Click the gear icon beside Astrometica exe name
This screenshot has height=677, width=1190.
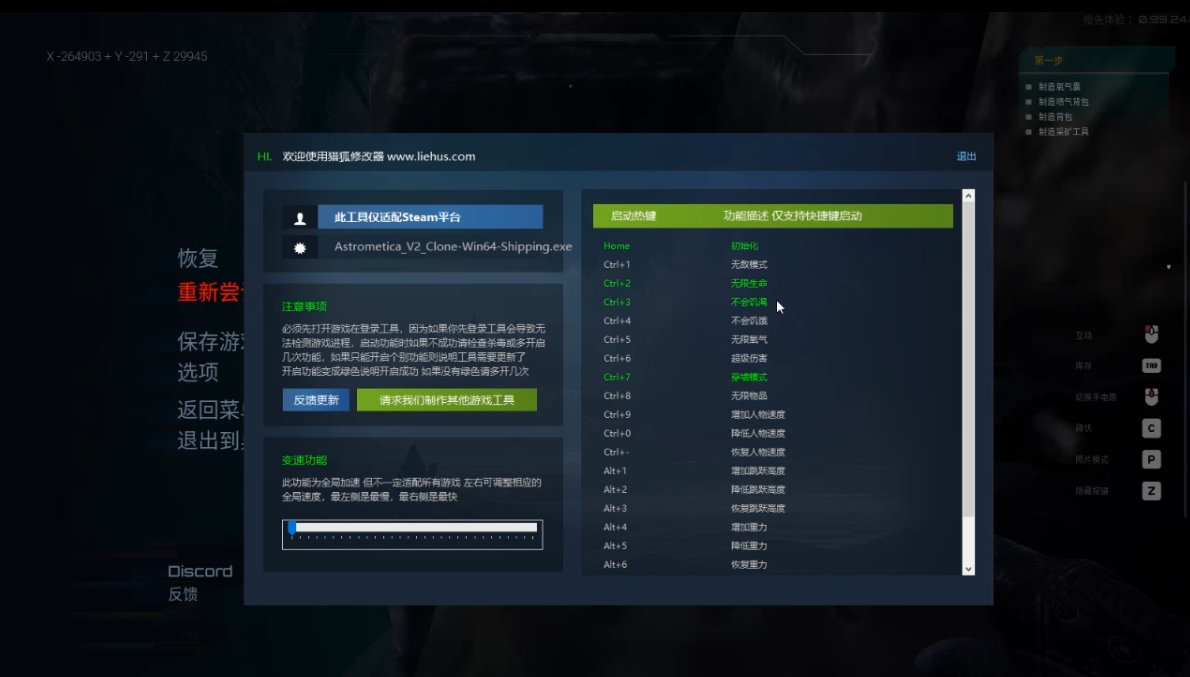pos(300,247)
